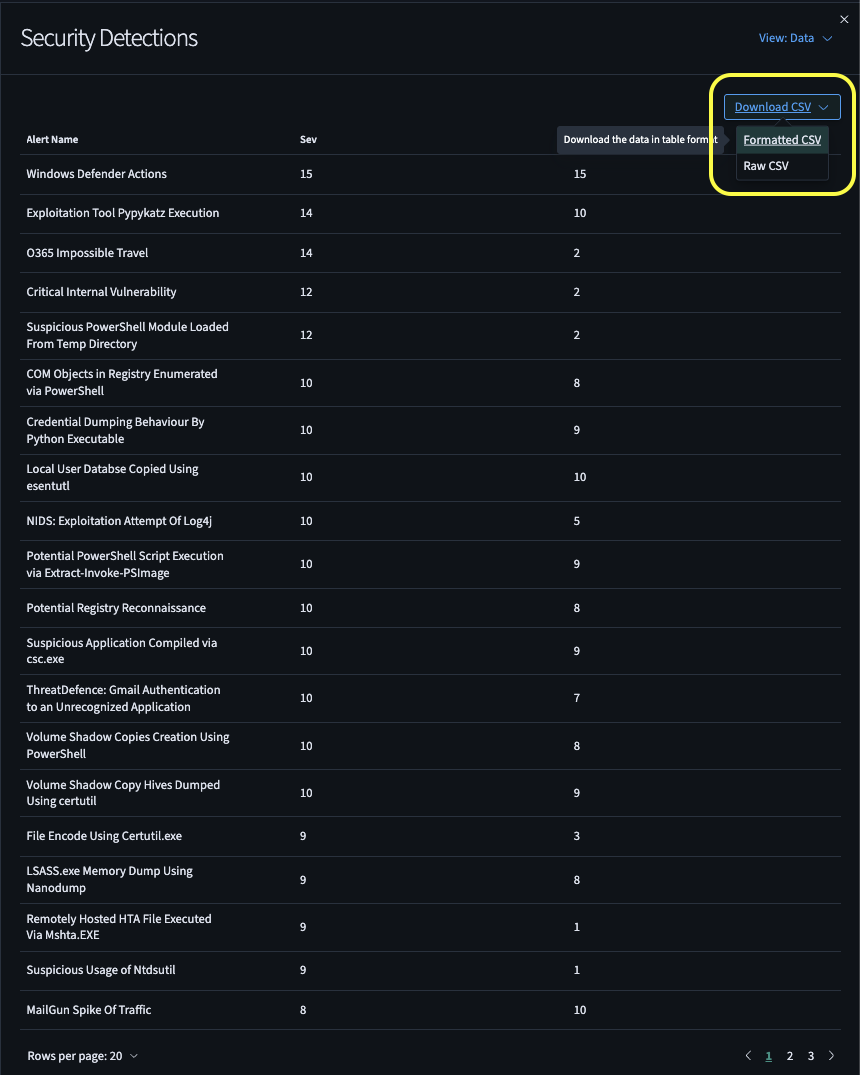Click Critical Internal Vulnerability alert

(101, 292)
